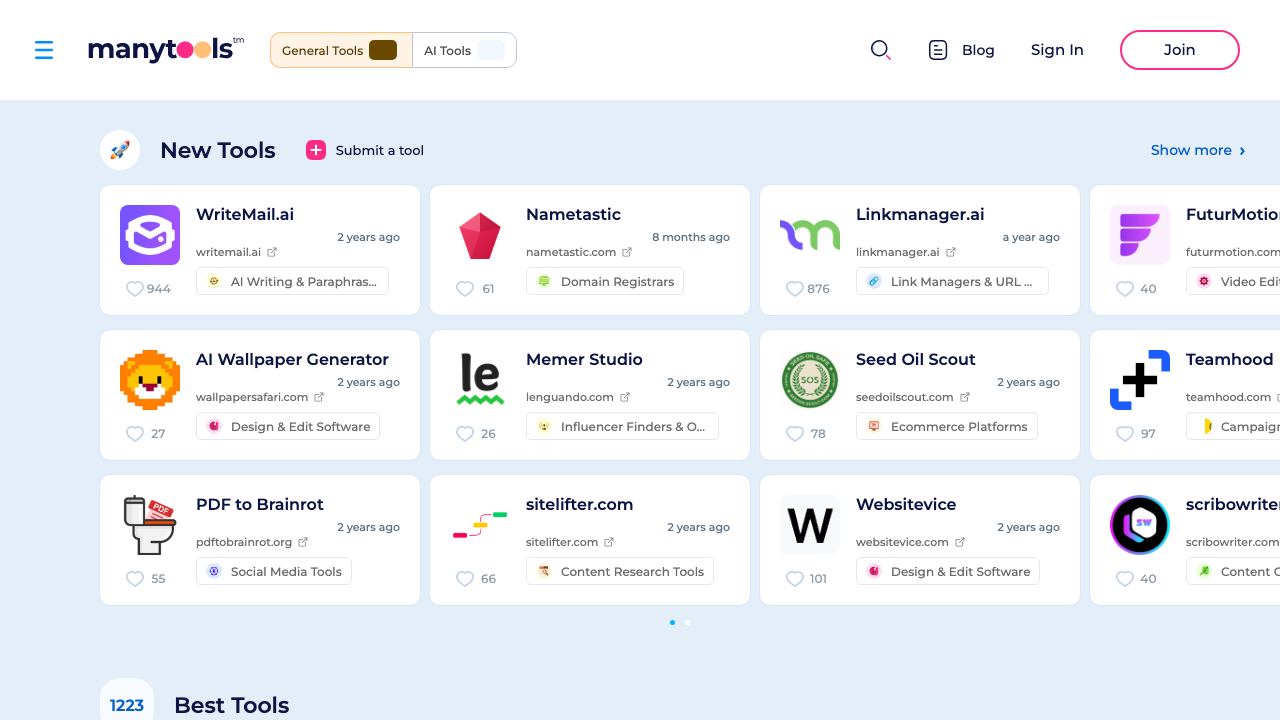Image resolution: width=1280 pixels, height=720 pixels.
Task: Click the Memer Studio logo
Action: (480, 380)
